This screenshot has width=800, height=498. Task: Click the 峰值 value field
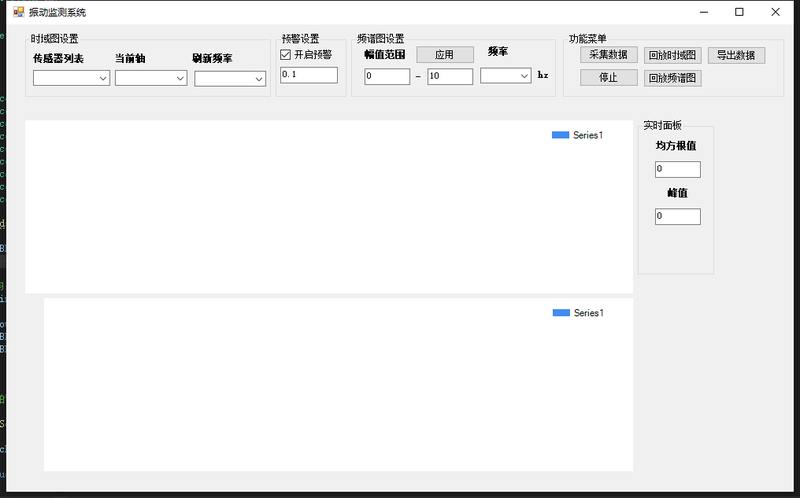(678, 216)
